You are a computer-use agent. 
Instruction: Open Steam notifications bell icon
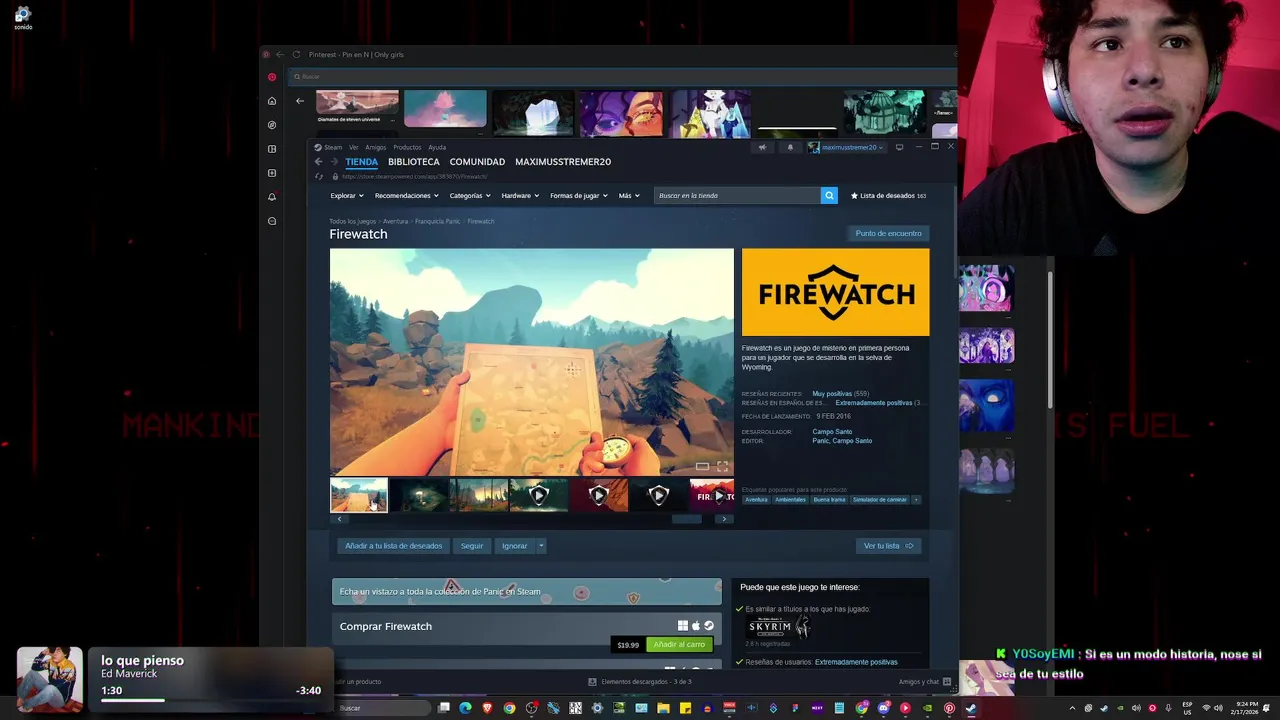[x=790, y=147]
